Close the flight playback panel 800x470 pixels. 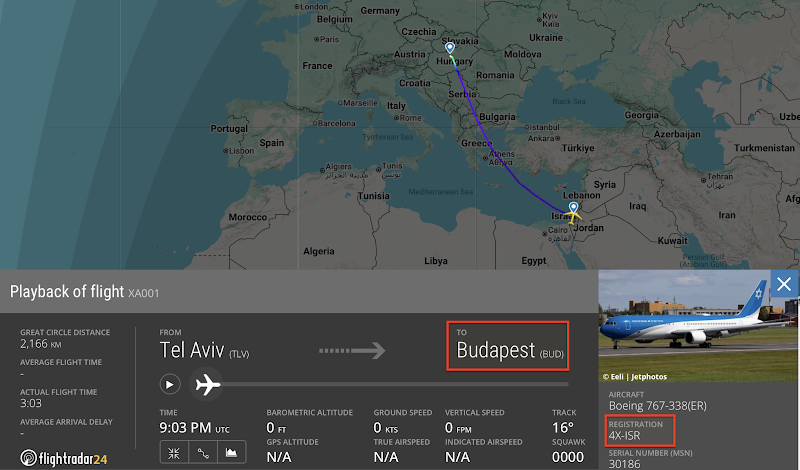(x=785, y=284)
